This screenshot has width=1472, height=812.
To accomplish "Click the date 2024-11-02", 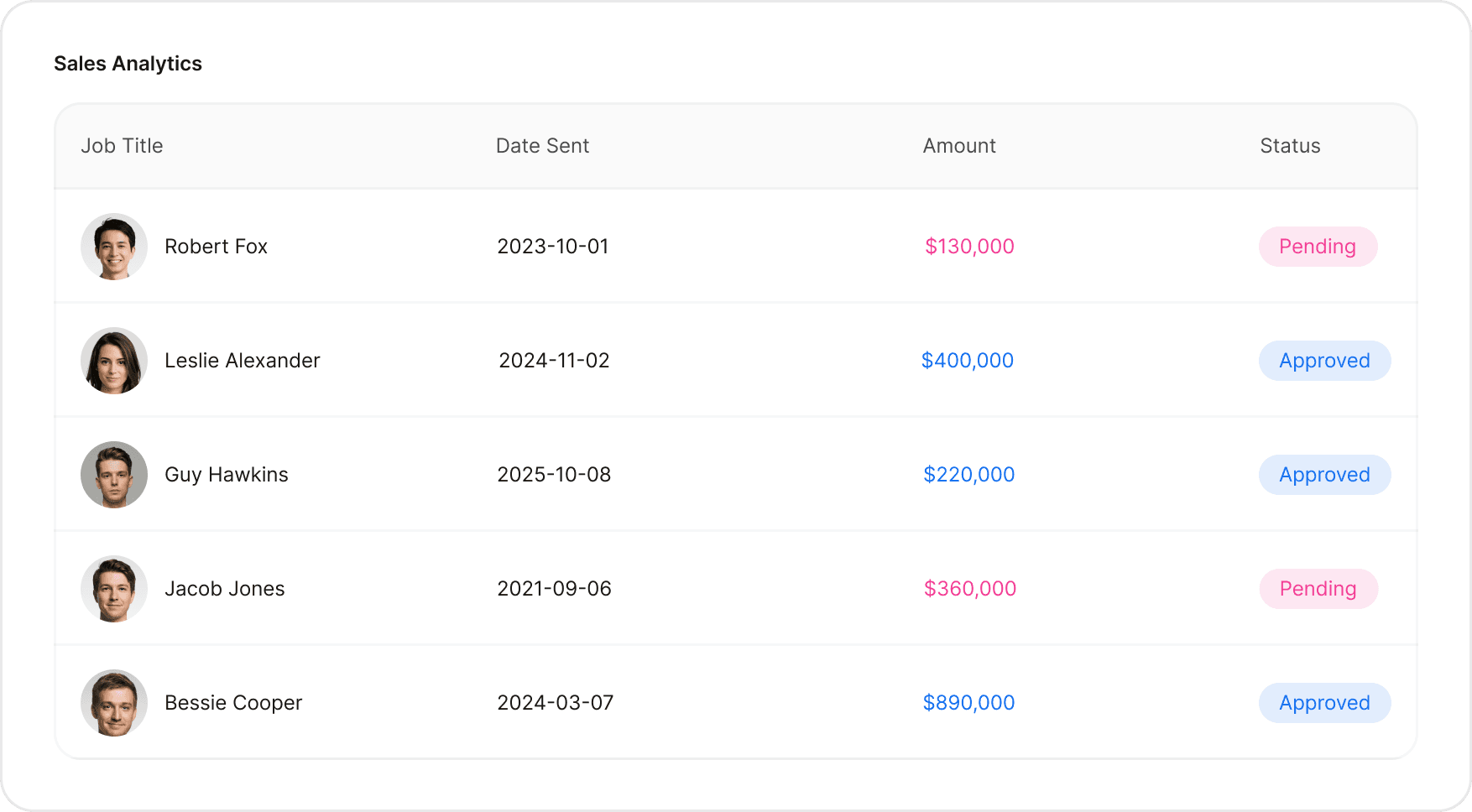I will [554, 361].
